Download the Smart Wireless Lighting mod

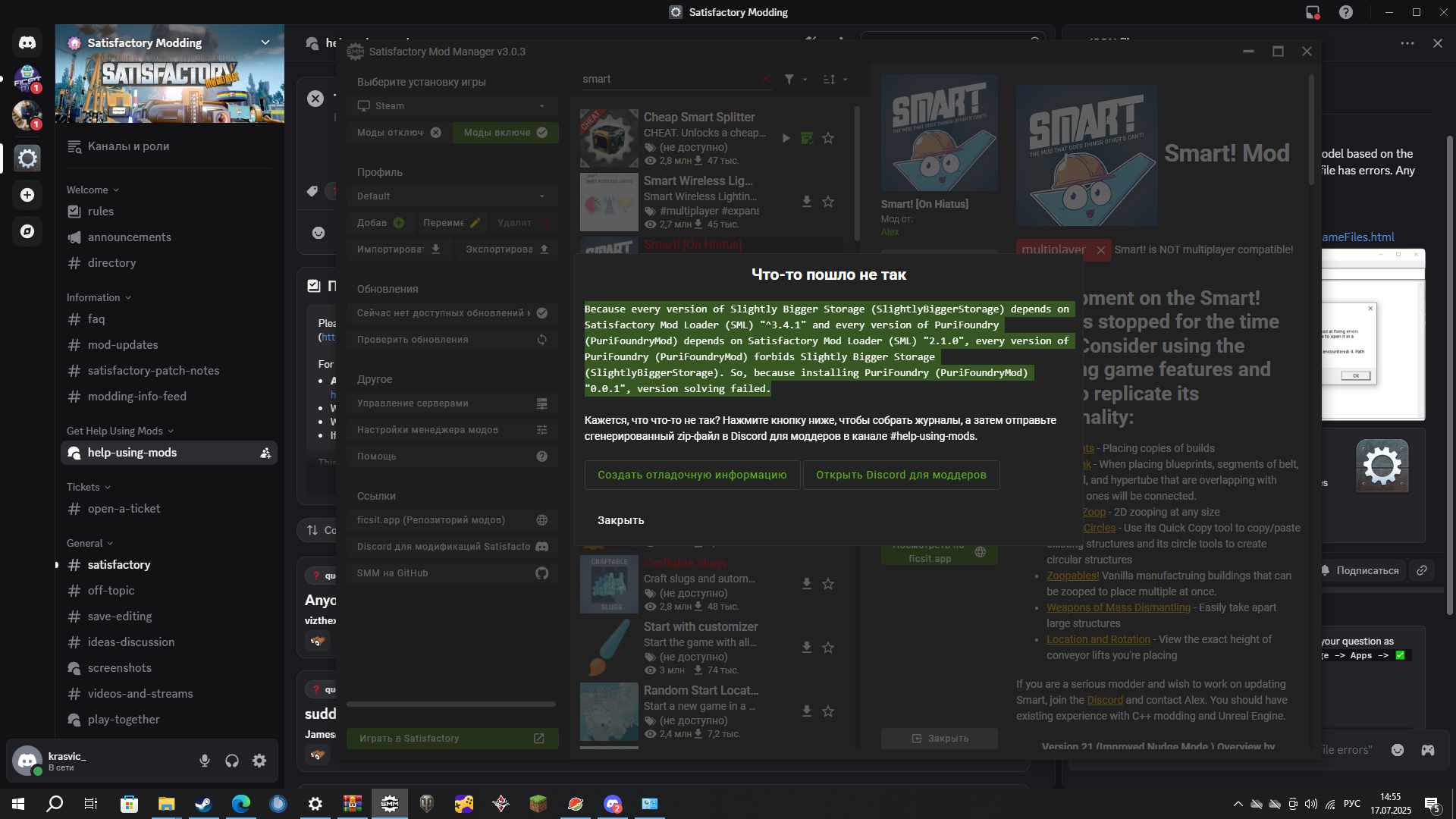pos(807,202)
